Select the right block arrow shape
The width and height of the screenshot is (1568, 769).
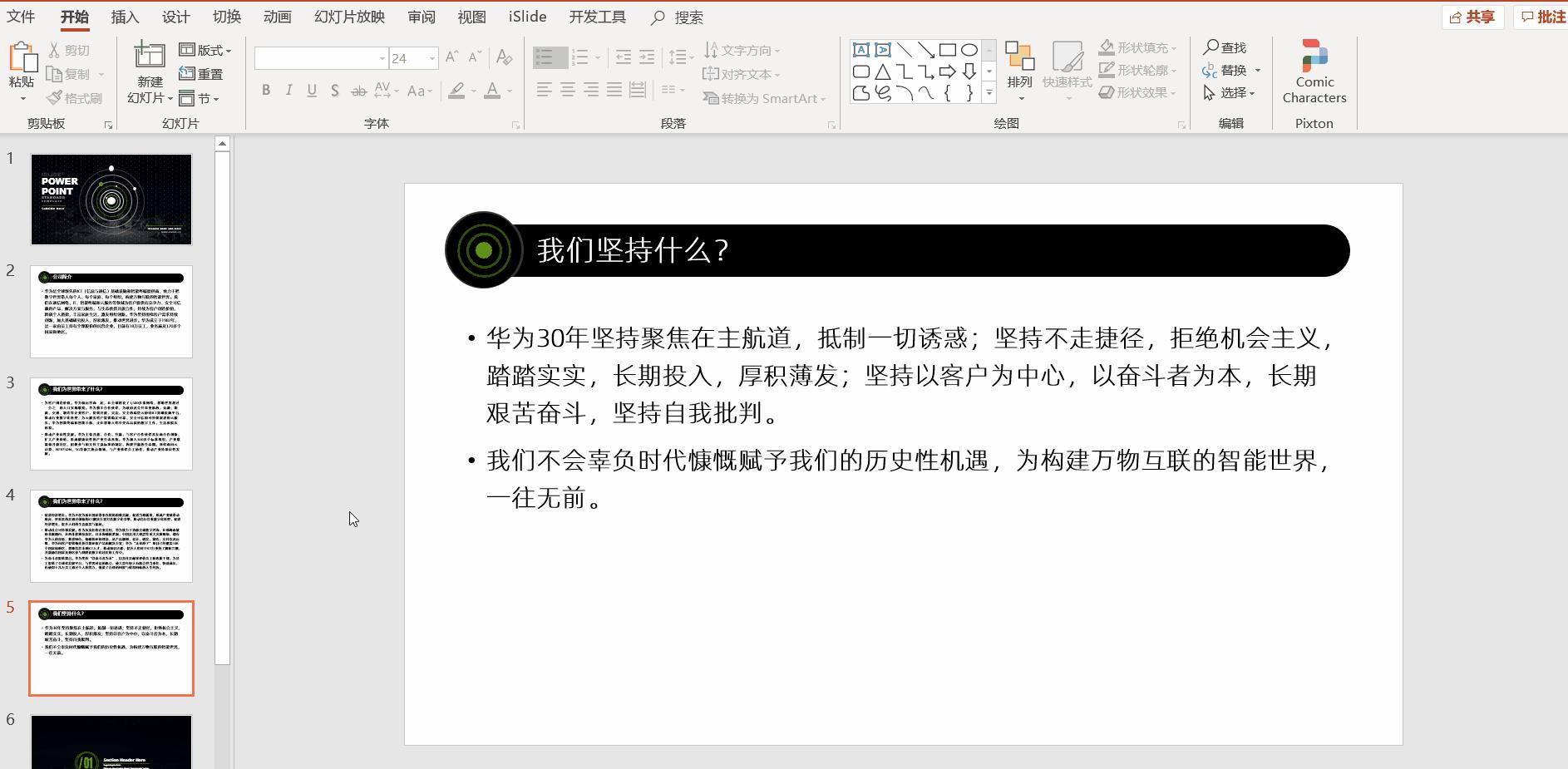[x=948, y=71]
